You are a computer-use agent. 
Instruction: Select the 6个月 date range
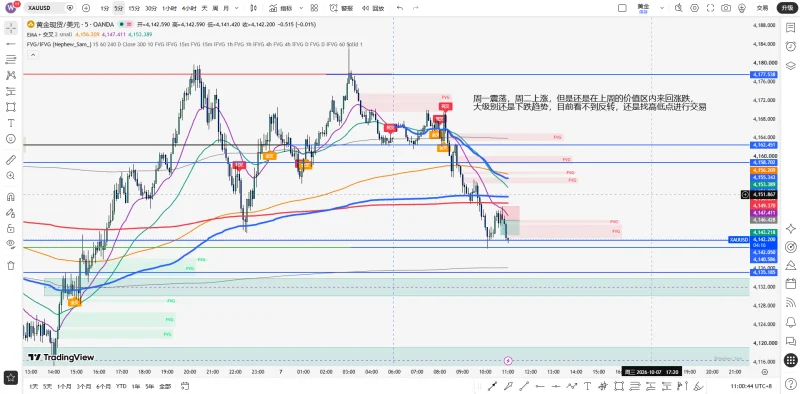click(x=104, y=386)
